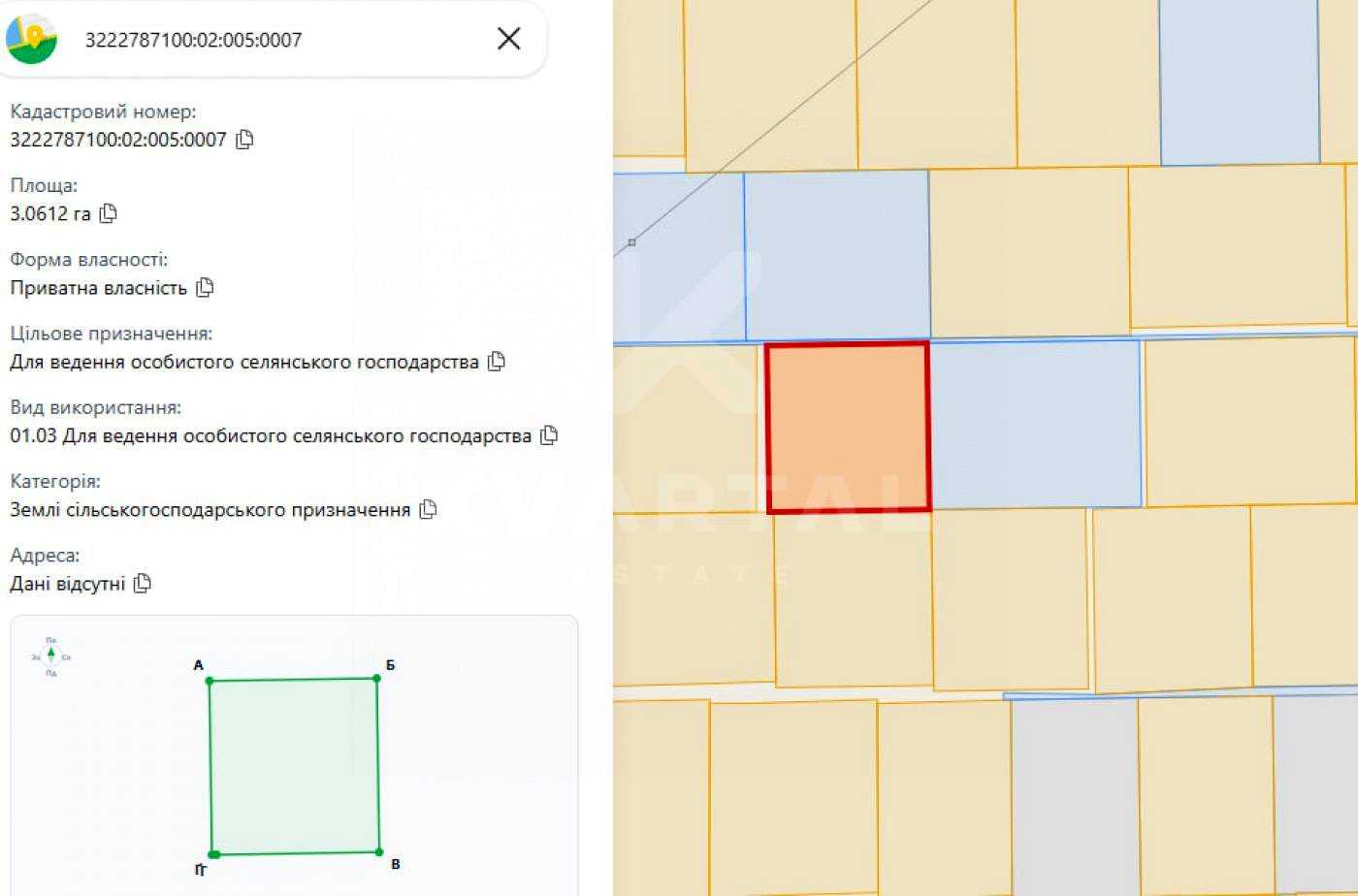Click corner point Б of parcel diagram
The height and width of the screenshot is (896, 1358).
(x=376, y=678)
